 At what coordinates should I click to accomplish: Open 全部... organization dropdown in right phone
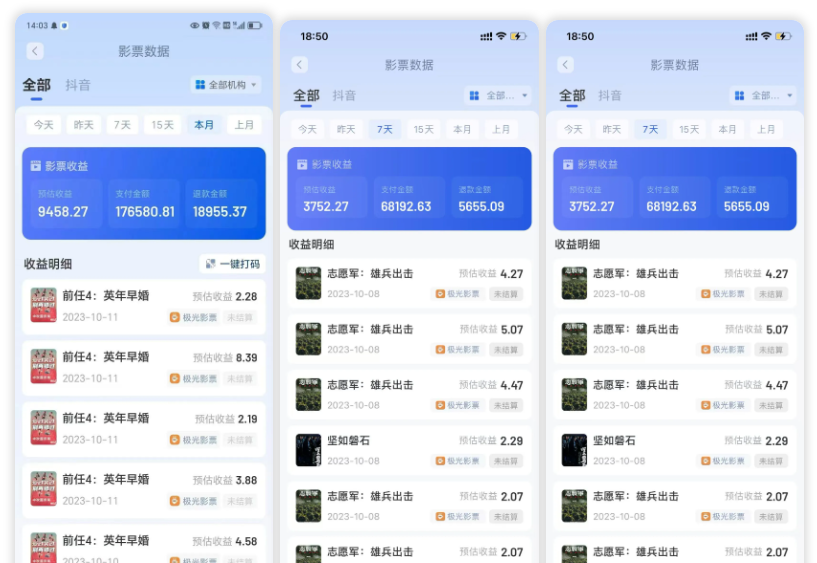[x=763, y=95]
